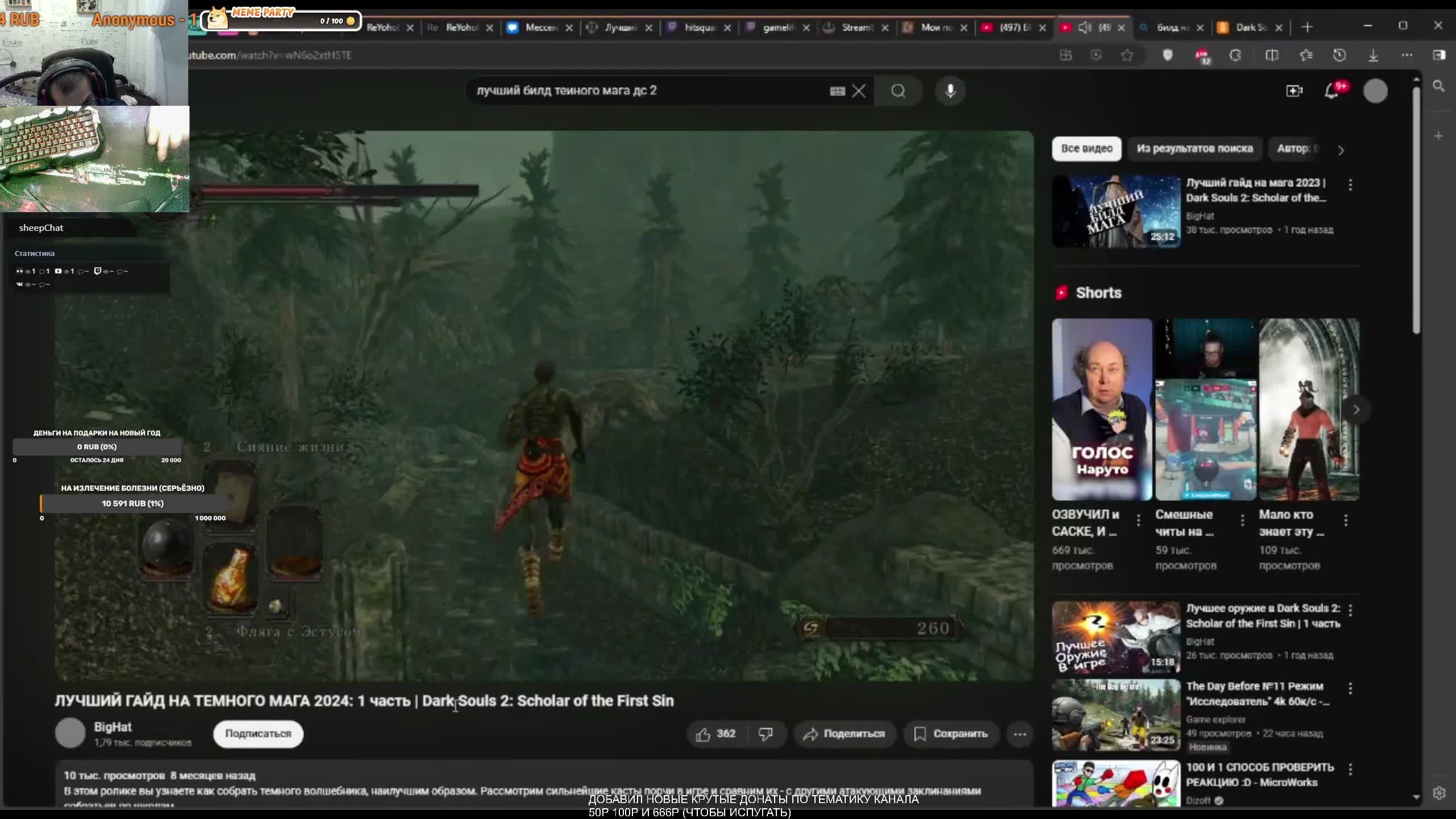The height and width of the screenshot is (819, 1456).
Task: Show more filter chips with the right chevron
Action: [x=1341, y=150]
